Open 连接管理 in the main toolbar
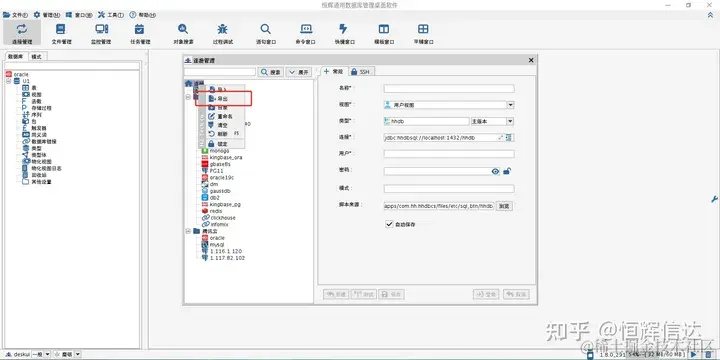This screenshot has width=720, height=360. [x=22, y=33]
